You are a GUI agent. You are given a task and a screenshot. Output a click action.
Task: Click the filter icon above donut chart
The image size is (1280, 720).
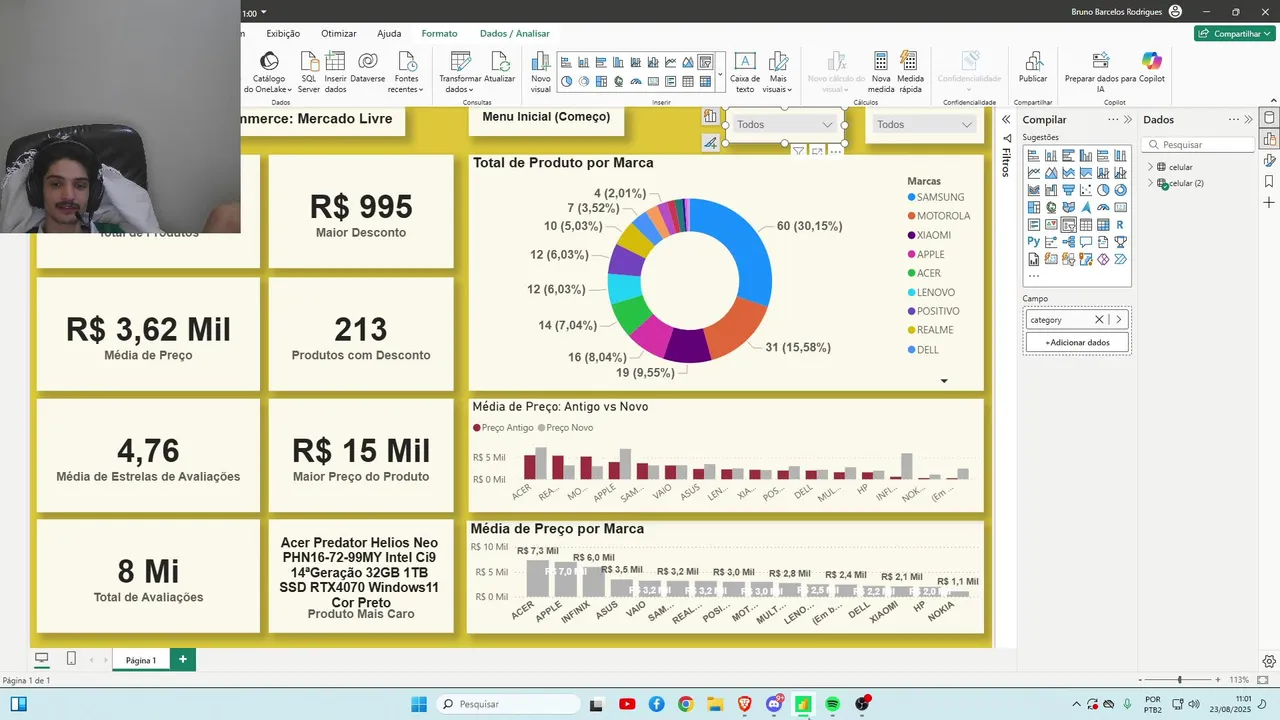coord(798,151)
